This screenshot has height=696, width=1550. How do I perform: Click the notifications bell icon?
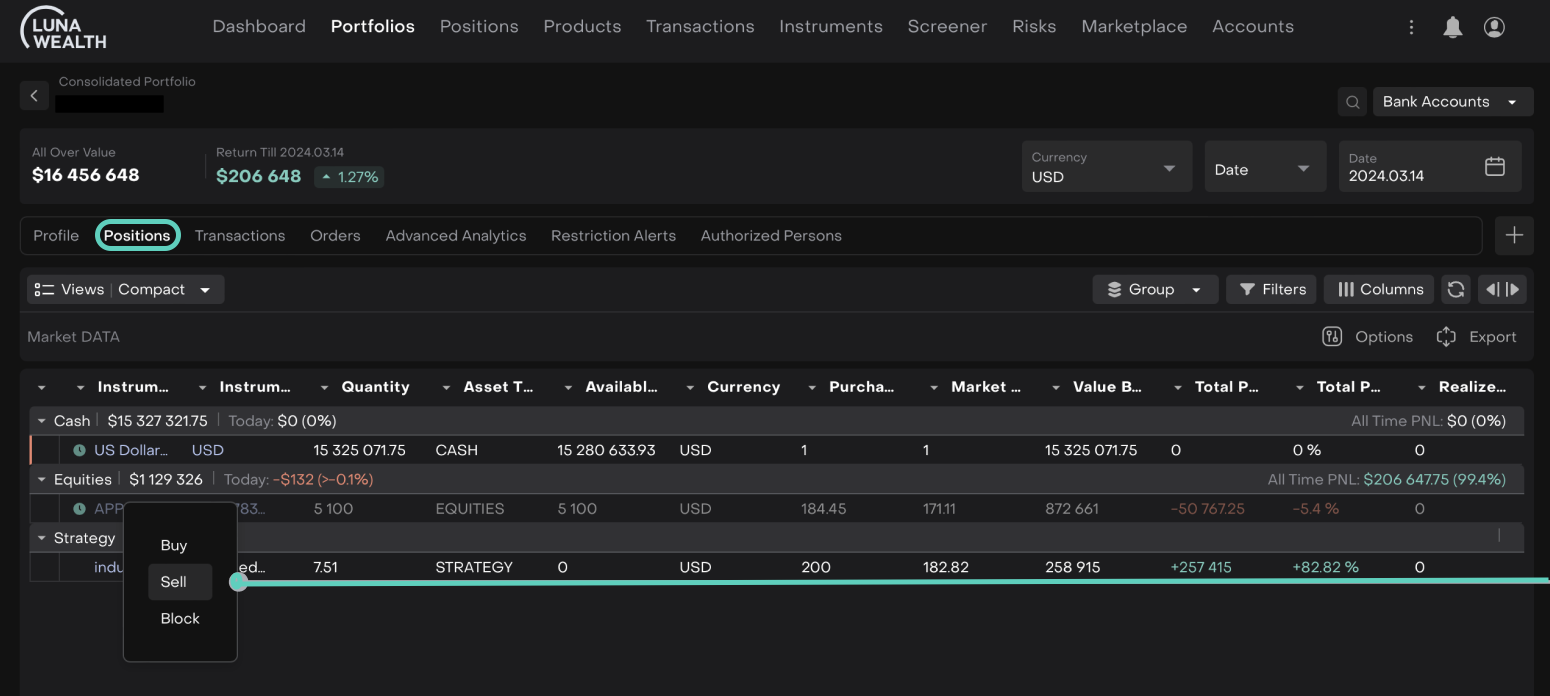(1452, 28)
